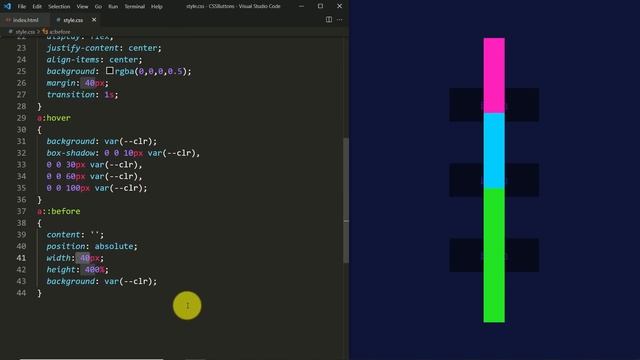This screenshot has height=360, width=640.
Task: Click position: absolute on line 40
Action: (x=92, y=247)
